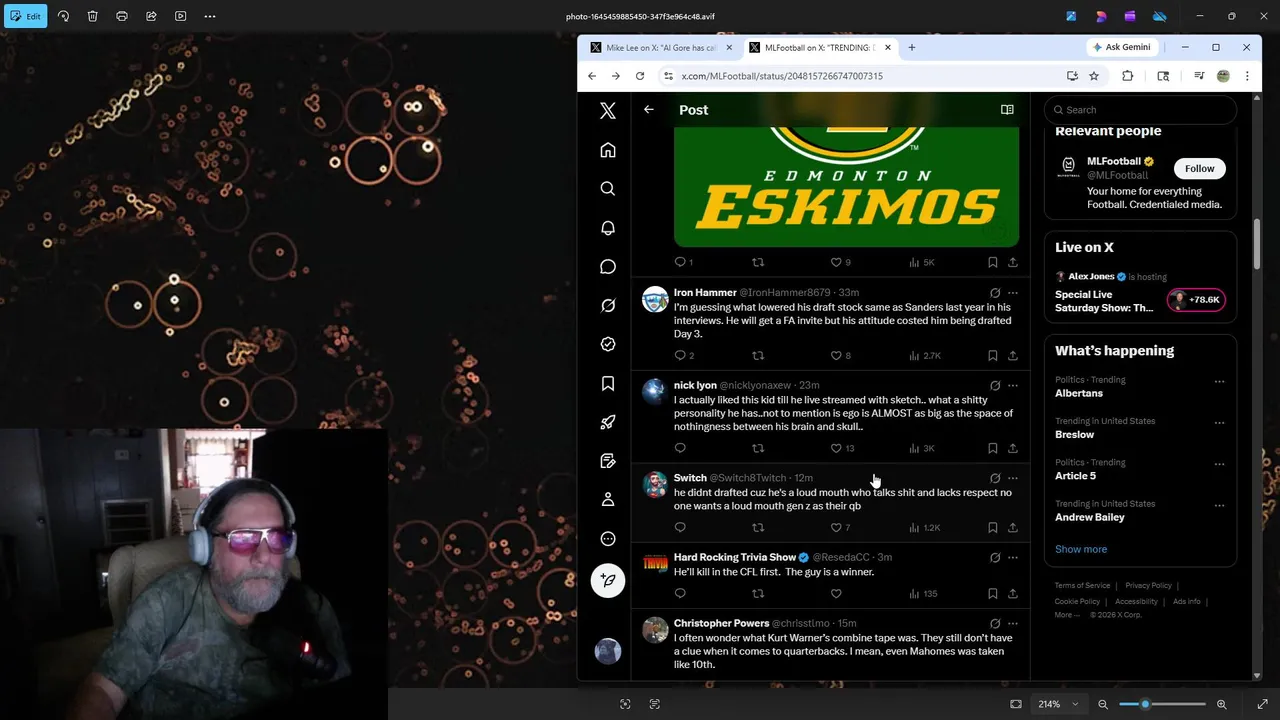The width and height of the screenshot is (1280, 720).
Task: Open Chrome three-dot menu
Action: [1247, 76]
